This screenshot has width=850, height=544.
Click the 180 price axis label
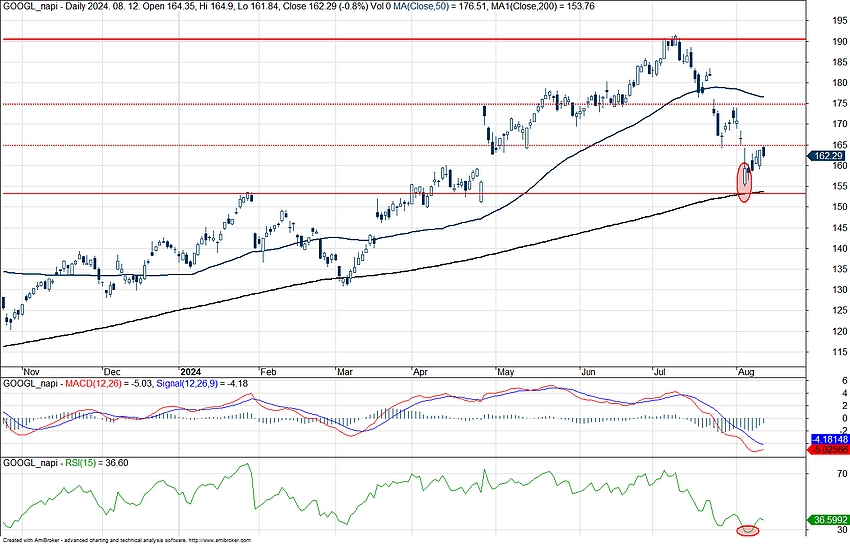coord(839,83)
